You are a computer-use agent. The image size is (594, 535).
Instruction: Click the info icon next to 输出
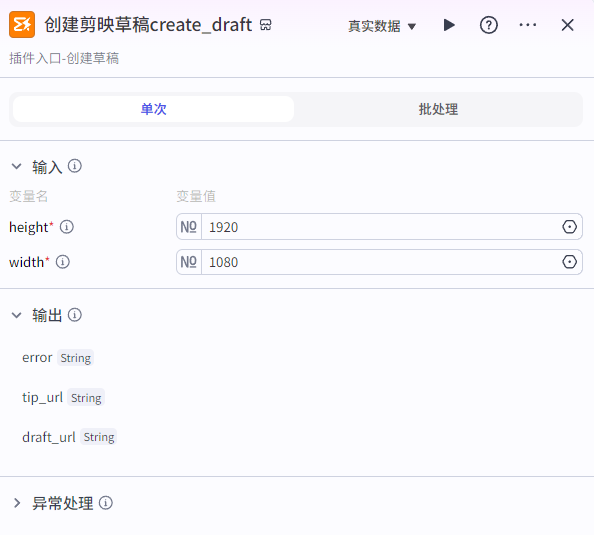75,315
